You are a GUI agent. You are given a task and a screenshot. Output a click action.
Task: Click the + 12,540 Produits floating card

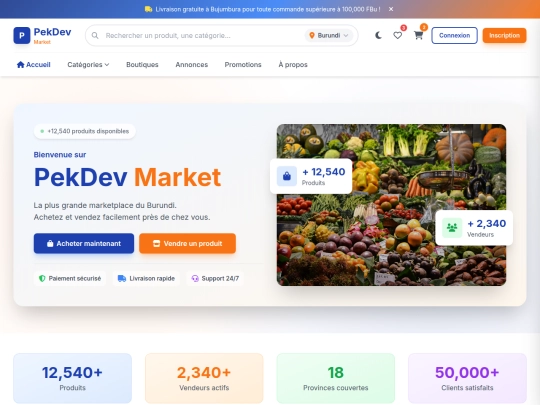pyautogui.click(x=311, y=176)
